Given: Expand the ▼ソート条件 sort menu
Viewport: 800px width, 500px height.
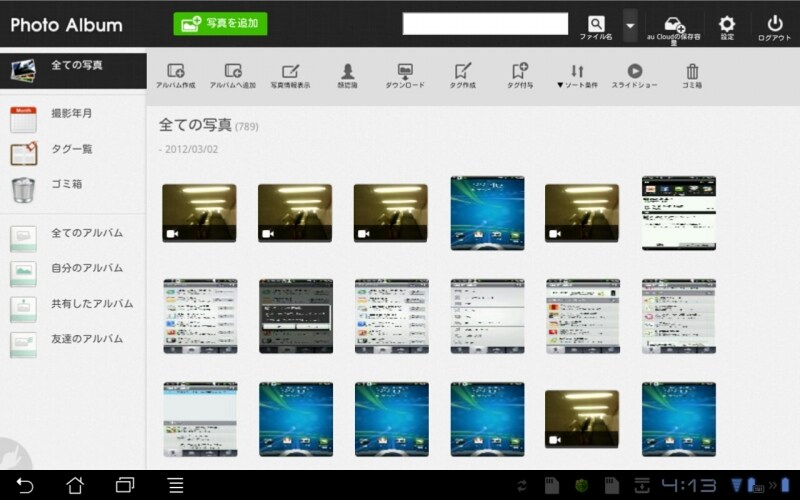Looking at the screenshot, I should (577, 76).
